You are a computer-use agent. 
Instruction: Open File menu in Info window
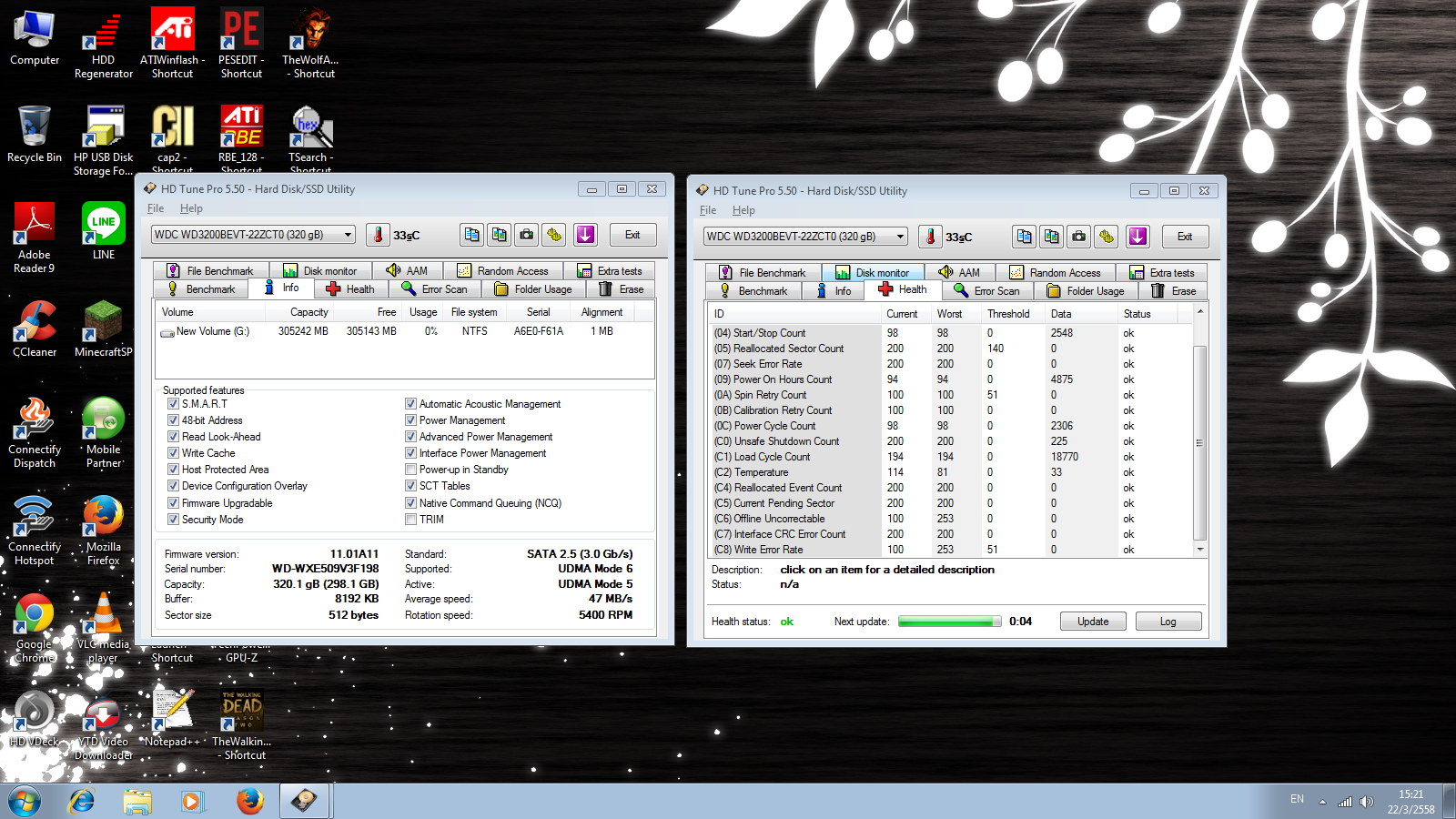(156, 208)
